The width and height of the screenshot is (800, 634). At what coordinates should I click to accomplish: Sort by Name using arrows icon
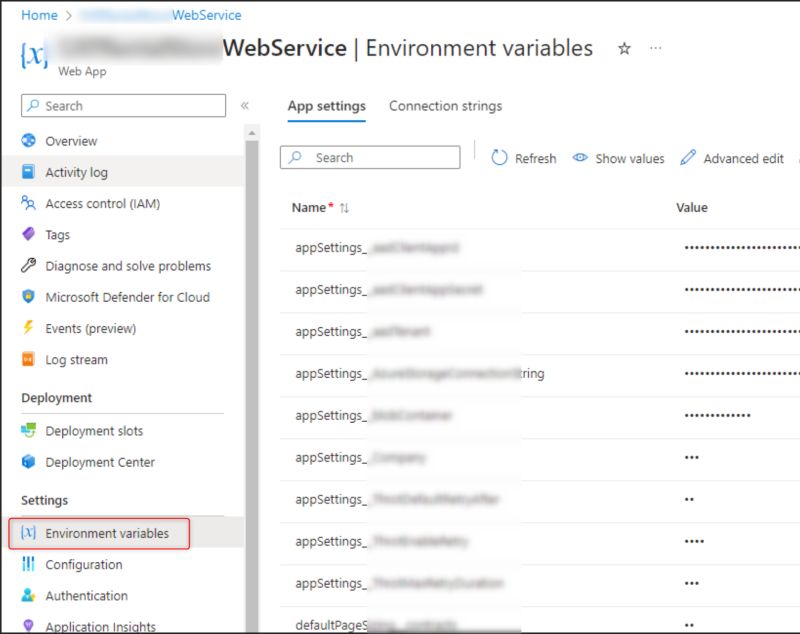click(344, 208)
